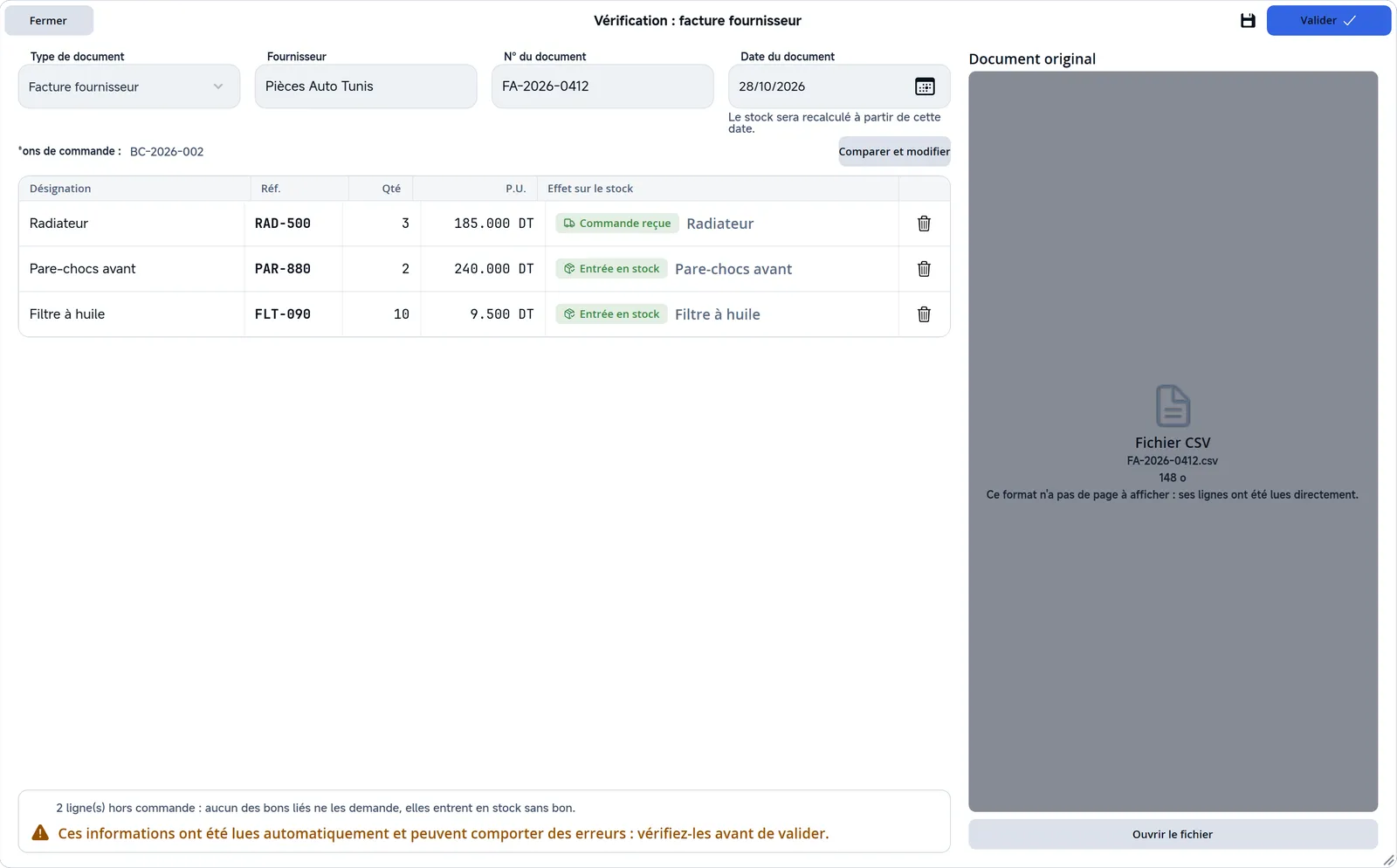
Task: Click Radiateur designation cell
Action: point(131,224)
